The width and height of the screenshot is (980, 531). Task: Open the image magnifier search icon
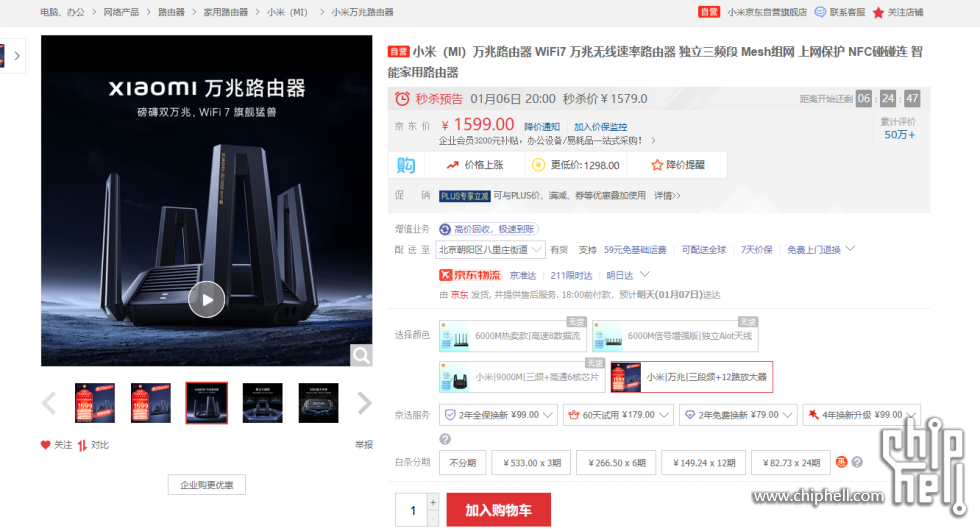coord(361,355)
